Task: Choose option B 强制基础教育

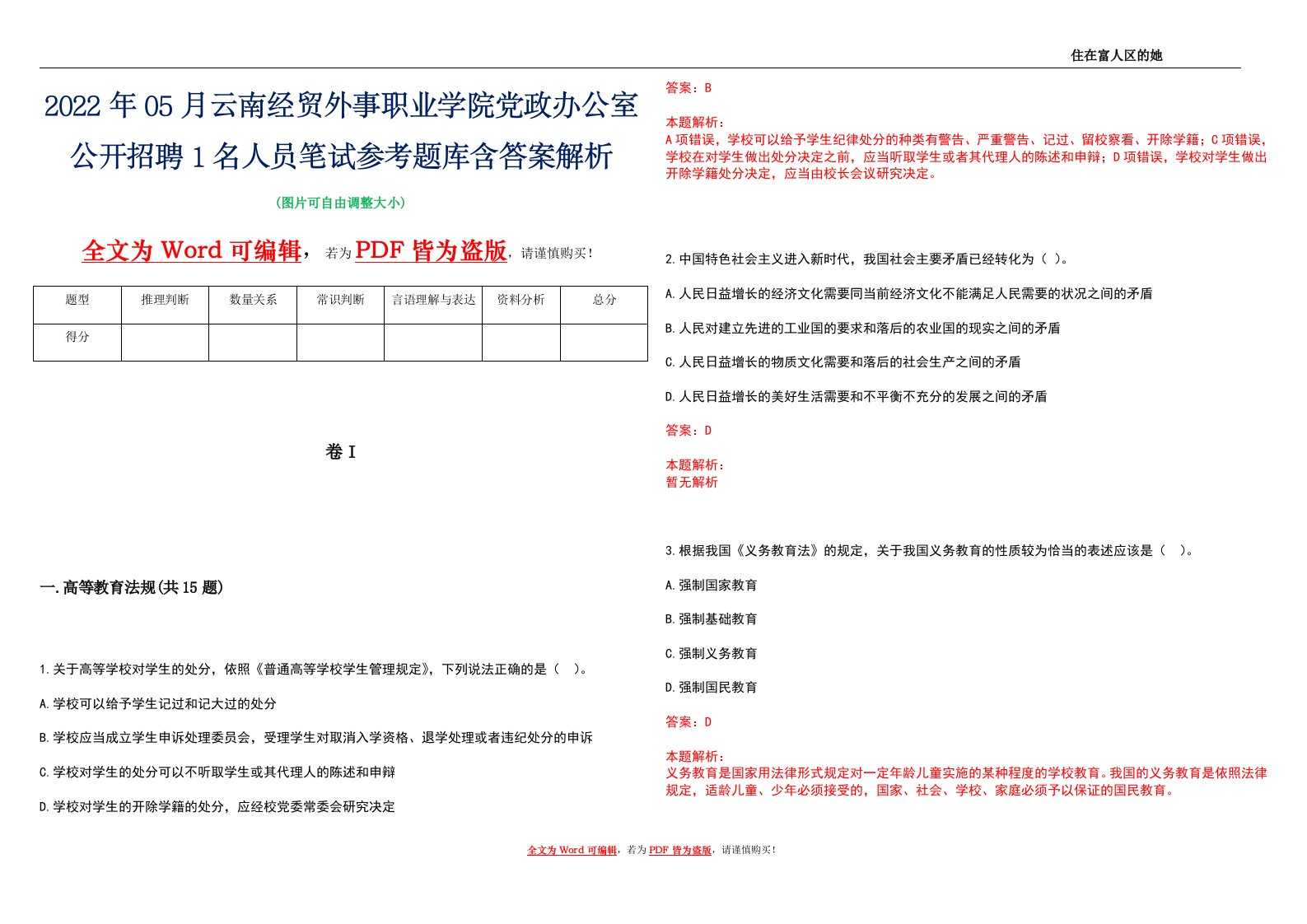Action: click(x=712, y=619)
